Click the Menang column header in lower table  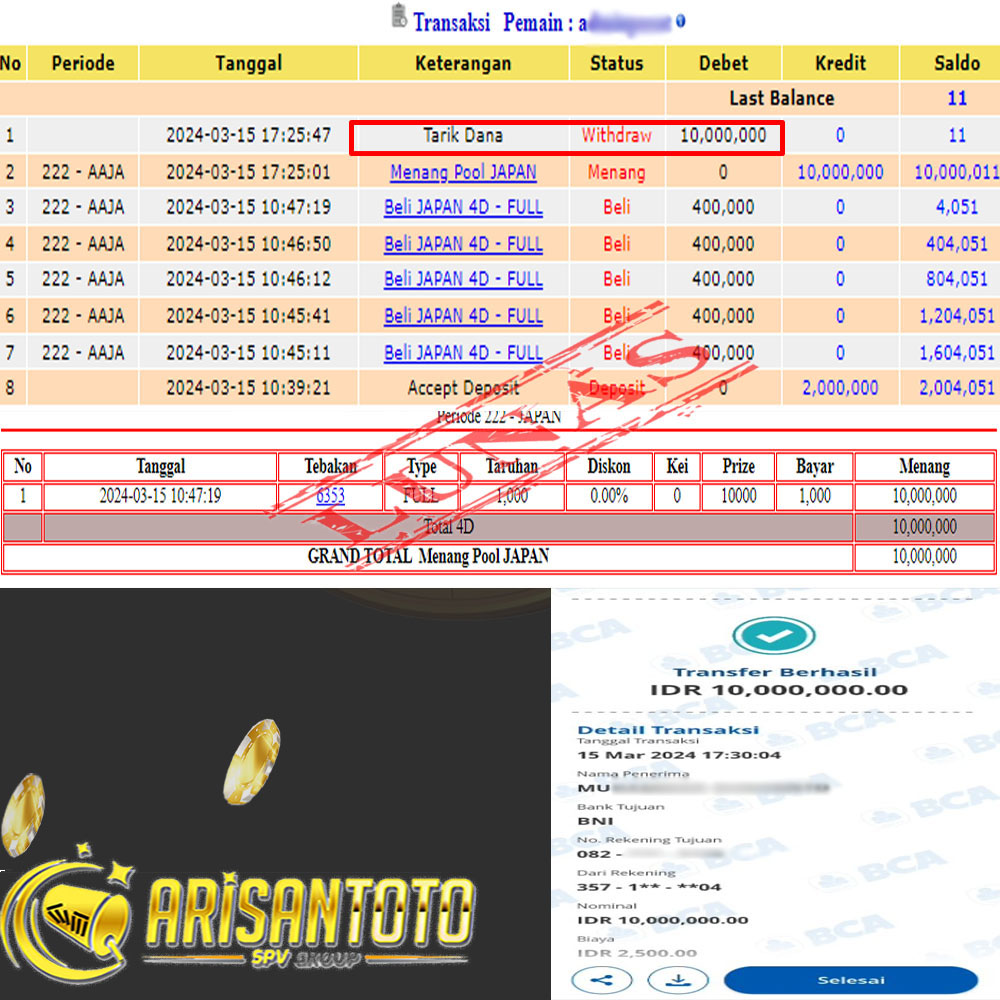tap(924, 467)
